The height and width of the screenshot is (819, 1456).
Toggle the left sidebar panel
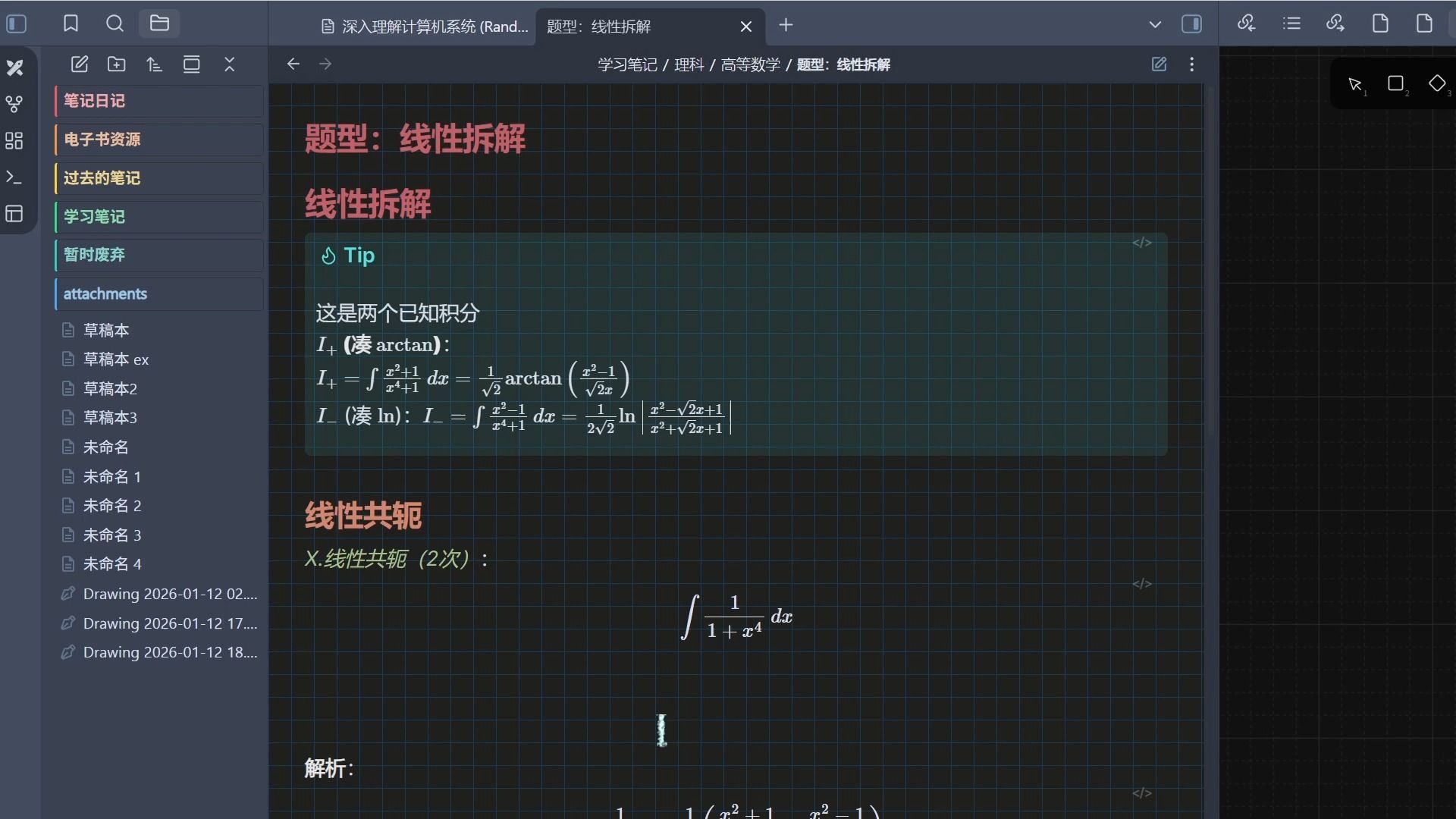click(x=17, y=24)
